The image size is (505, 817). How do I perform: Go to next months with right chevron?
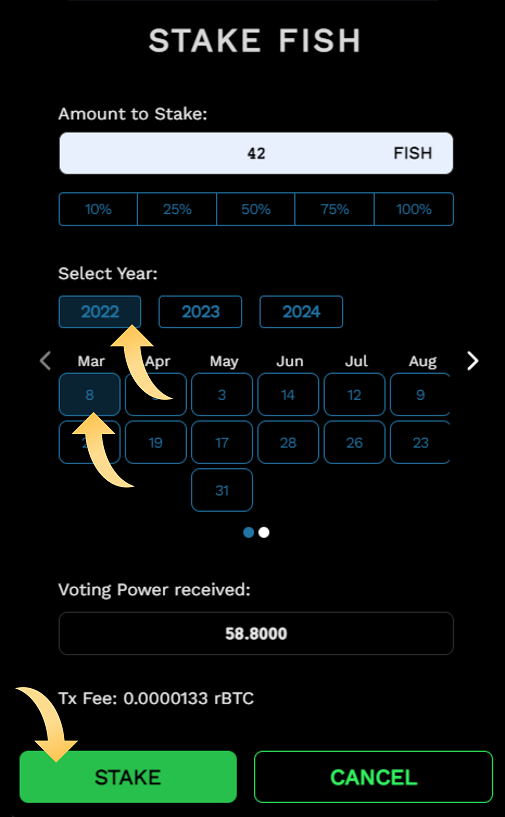[x=472, y=361]
